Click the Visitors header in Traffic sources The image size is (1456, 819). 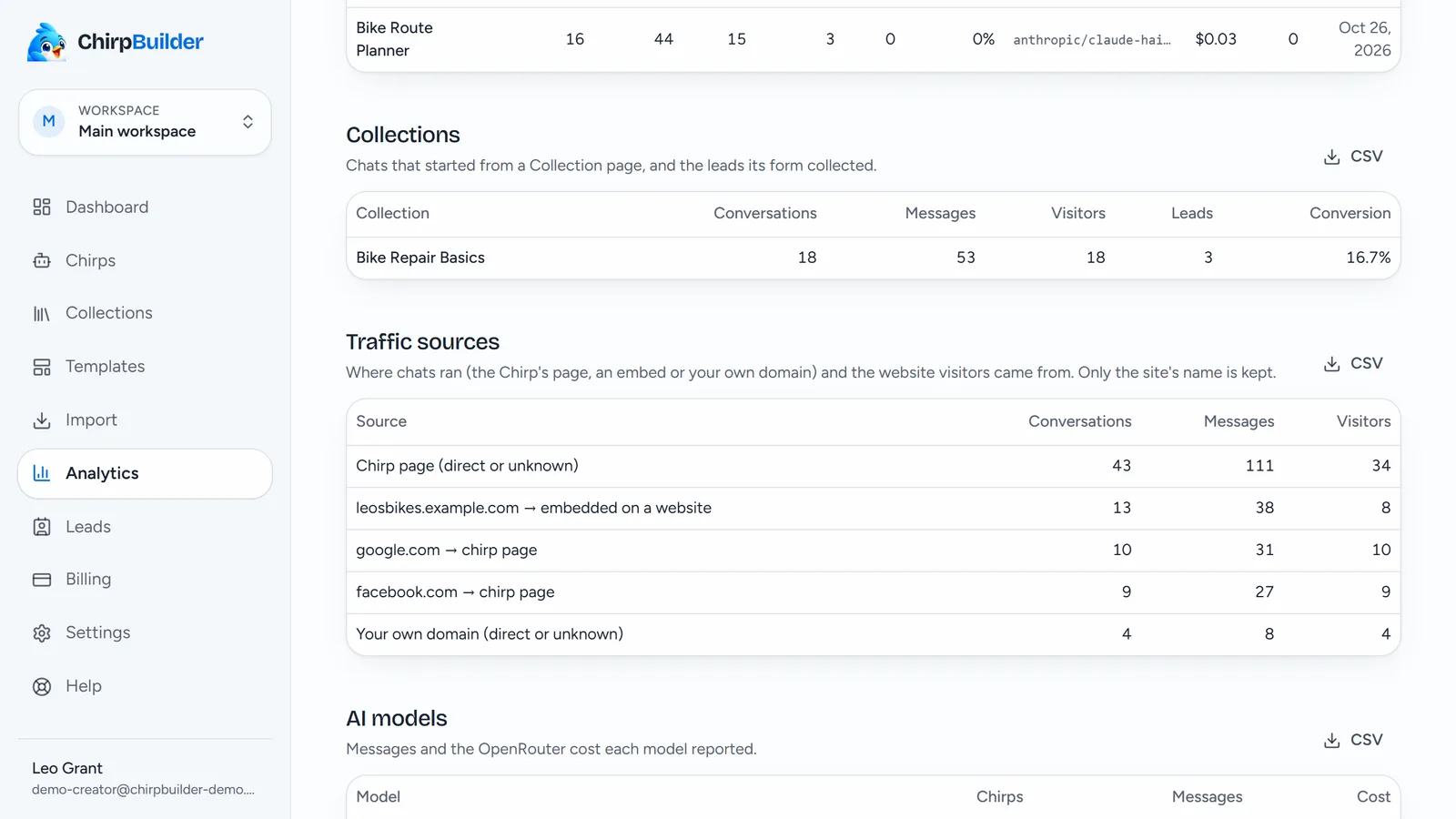click(1363, 421)
